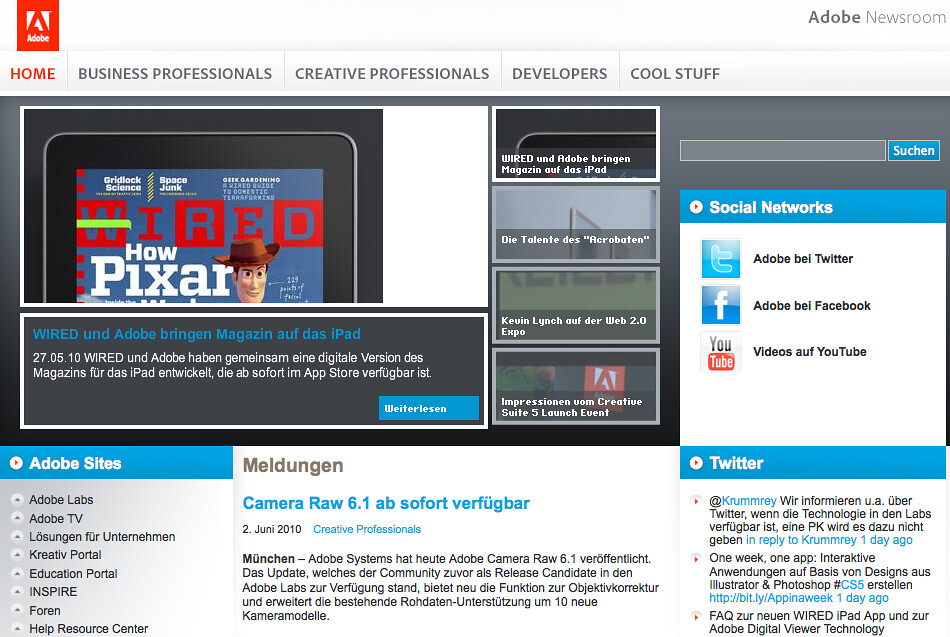Click the bullet icon beside Adobe Labs
The width and height of the screenshot is (950, 637).
(x=17, y=499)
